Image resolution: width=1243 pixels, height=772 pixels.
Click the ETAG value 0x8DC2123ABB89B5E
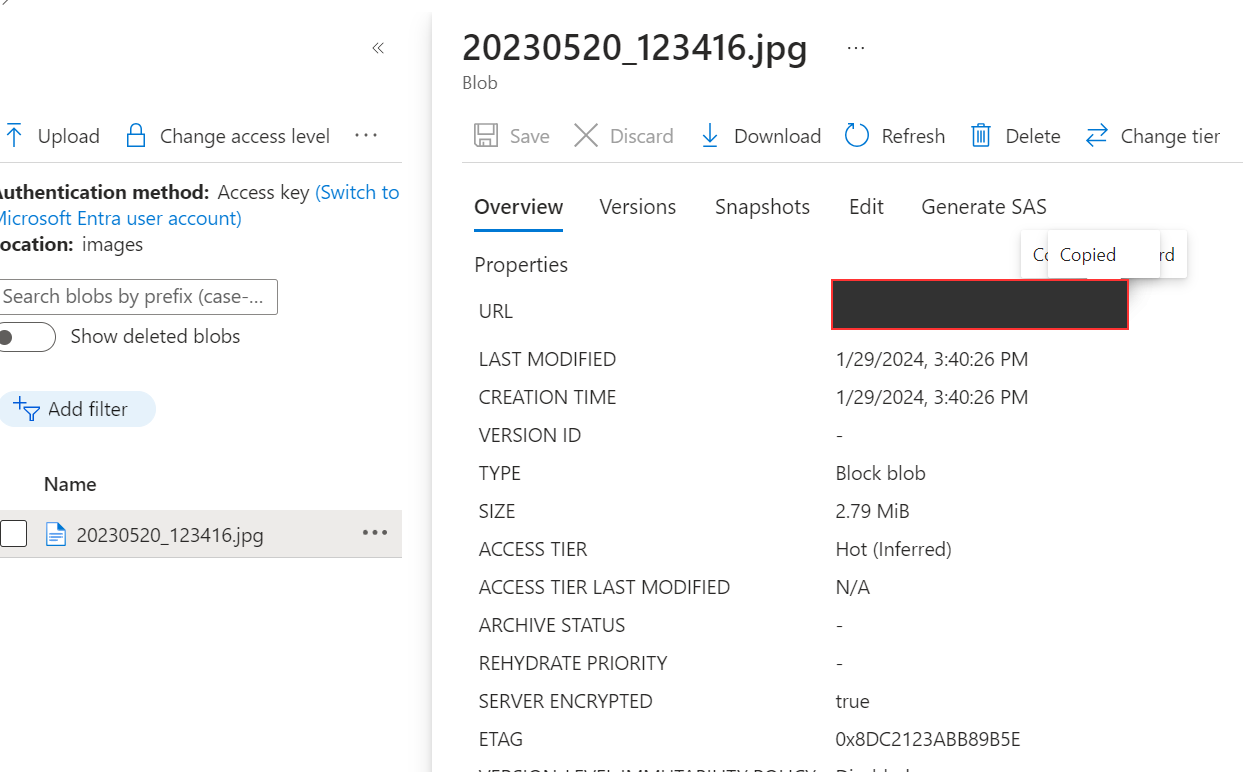pyautogui.click(x=928, y=739)
